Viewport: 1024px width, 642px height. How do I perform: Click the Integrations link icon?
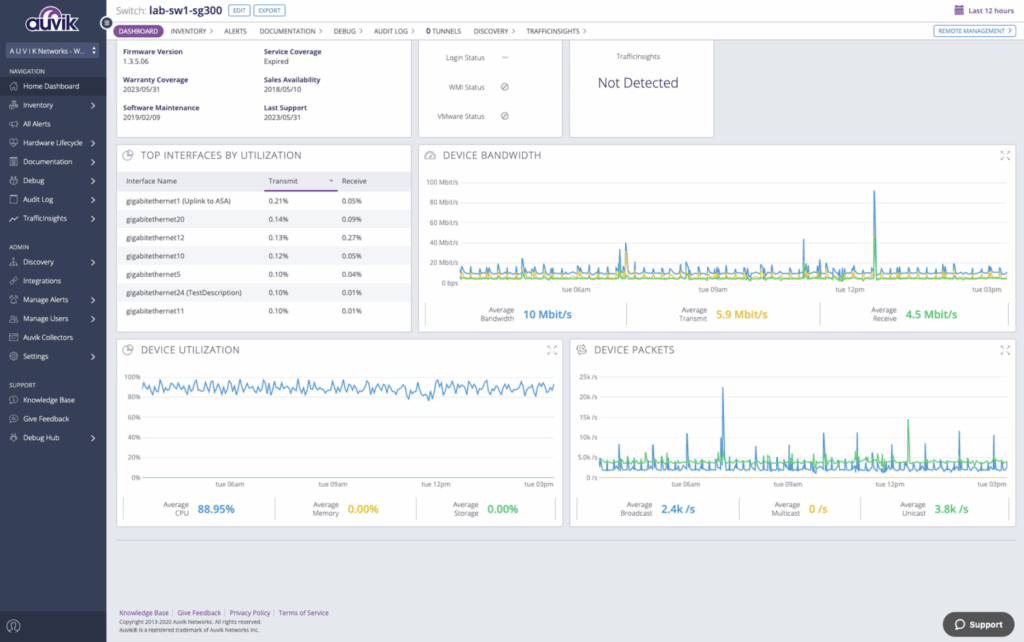14,281
